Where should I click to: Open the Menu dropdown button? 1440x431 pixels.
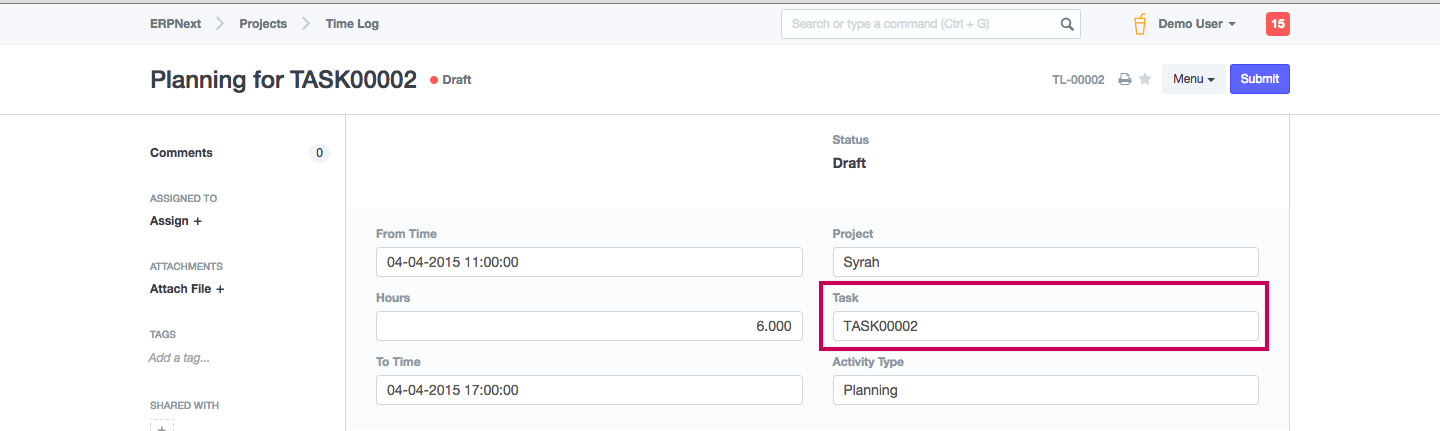(1193, 79)
